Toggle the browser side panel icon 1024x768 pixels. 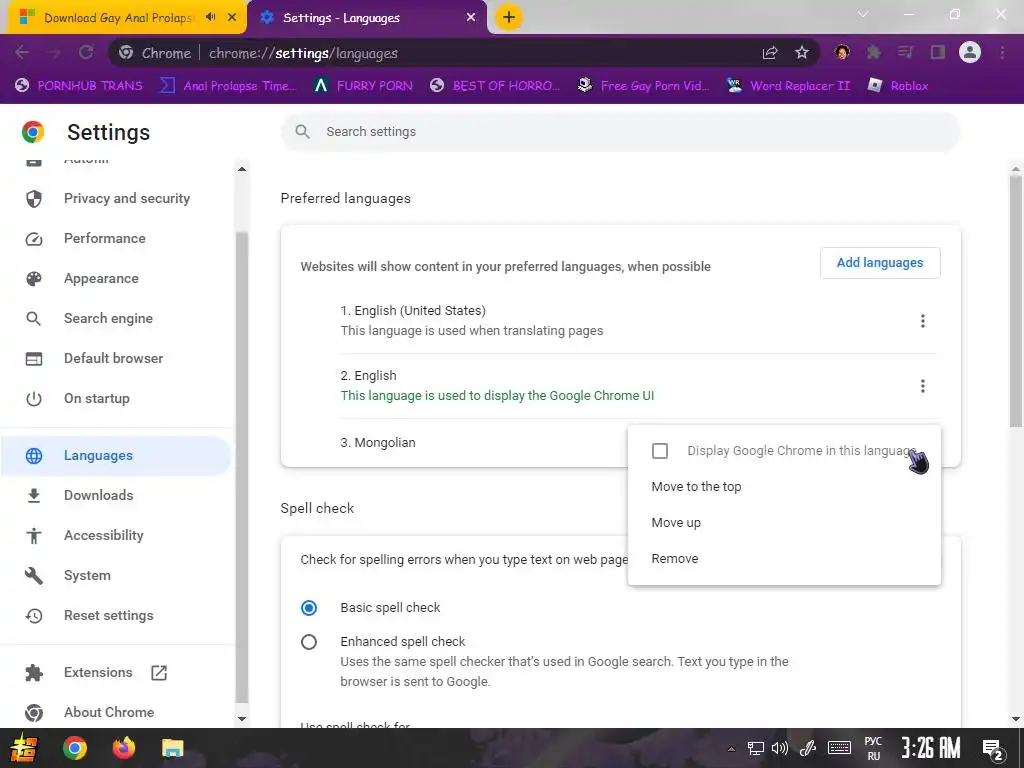coord(938,52)
